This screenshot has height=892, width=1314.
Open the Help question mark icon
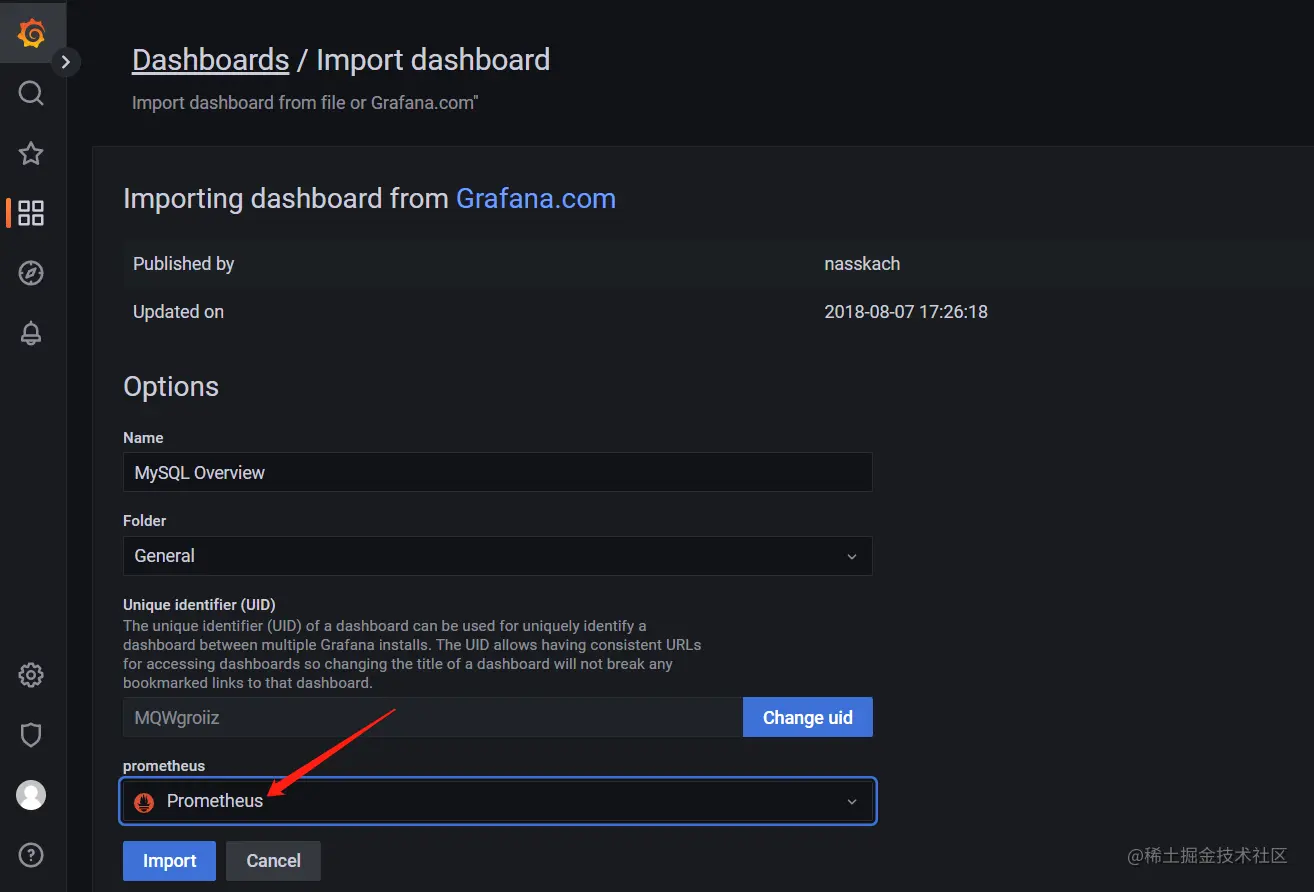pyautogui.click(x=32, y=855)
